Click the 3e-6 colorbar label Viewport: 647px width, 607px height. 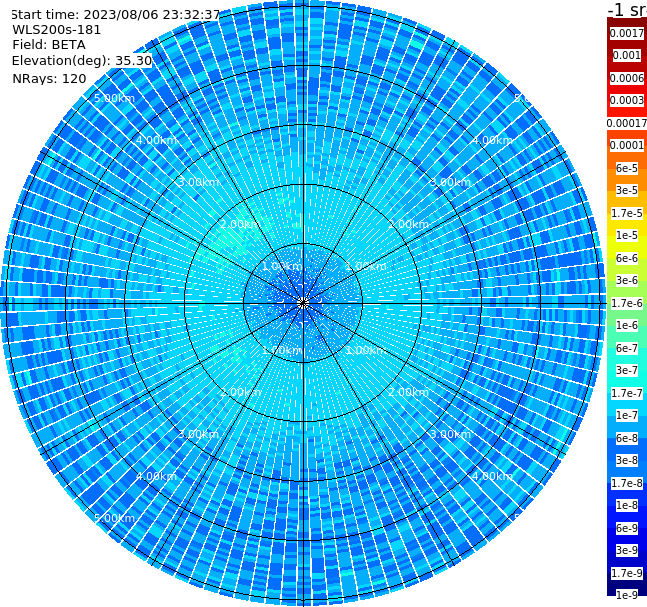click(x=627, y=280)
